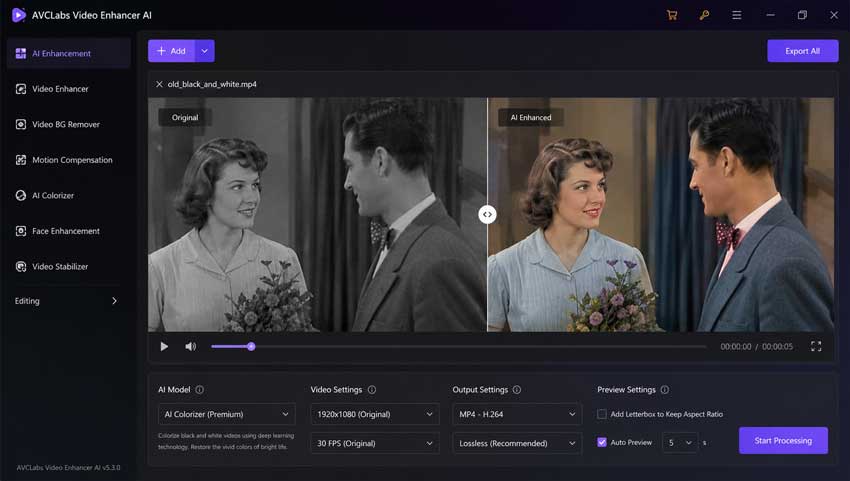Viewport: 850px width, 481px height.
Task: Open the hamburger menu in title bar
Action: coord(737,15)
